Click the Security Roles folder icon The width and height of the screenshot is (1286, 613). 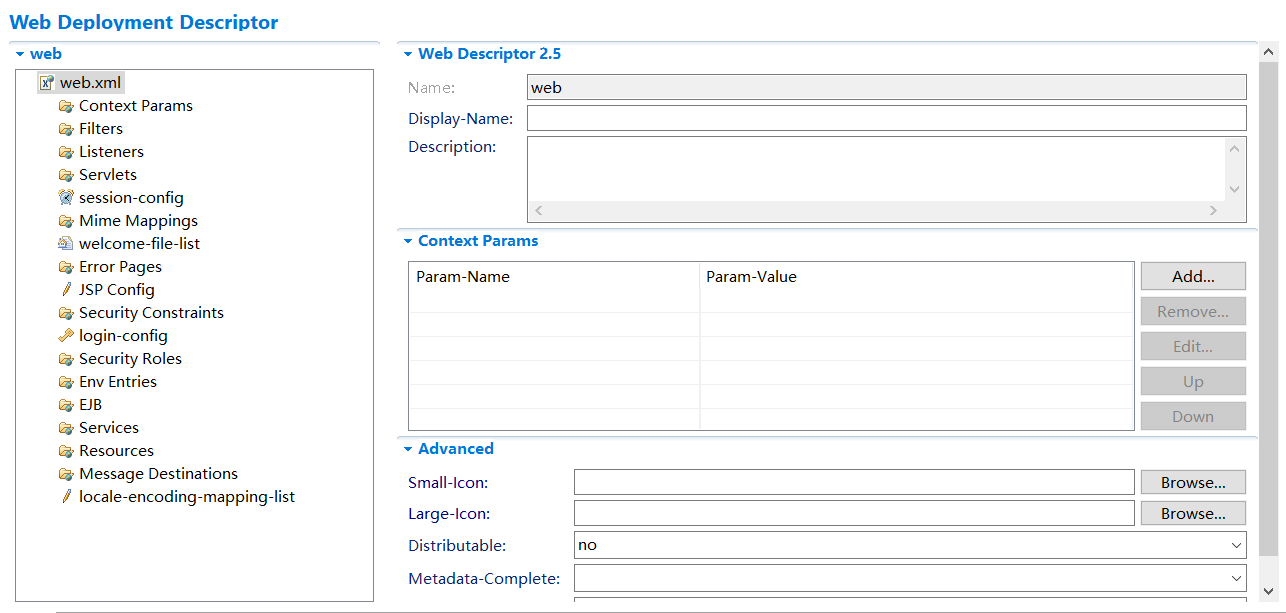(66, 359)
